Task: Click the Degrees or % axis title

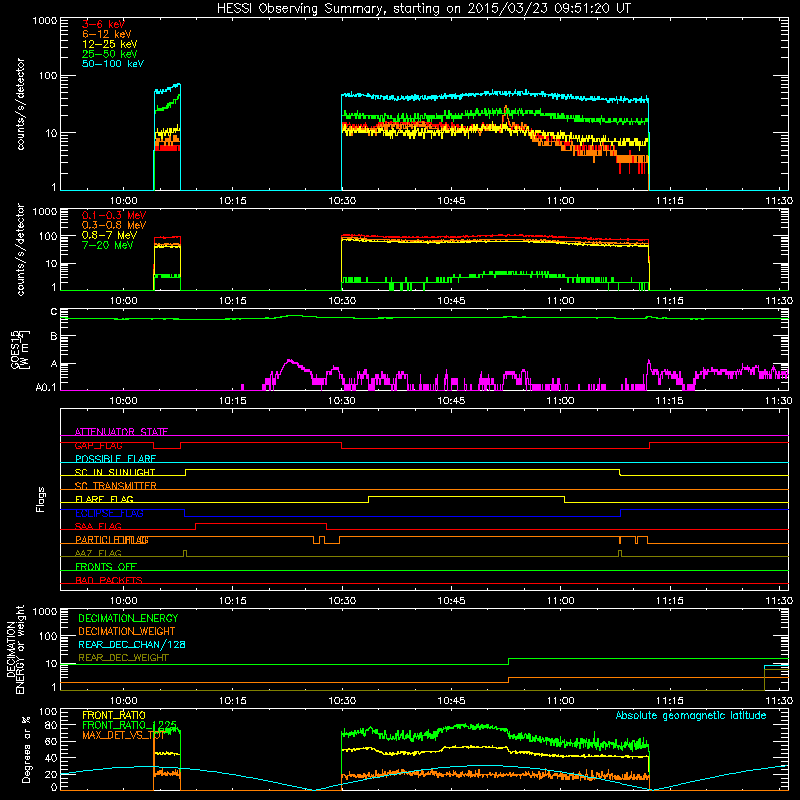Action: [x=26, y=749]
